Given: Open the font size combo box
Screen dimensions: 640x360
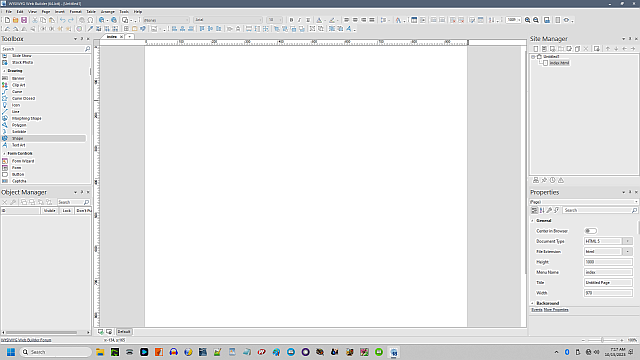Looking at the screenshot, I should coord(274,20).
